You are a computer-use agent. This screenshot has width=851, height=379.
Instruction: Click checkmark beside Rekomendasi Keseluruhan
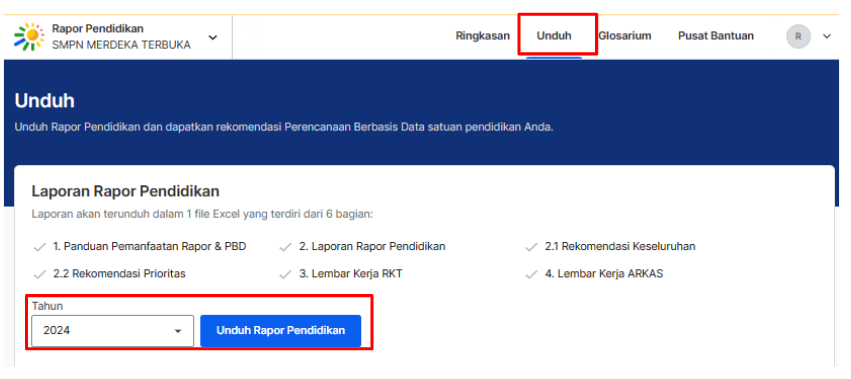(531, 247)
